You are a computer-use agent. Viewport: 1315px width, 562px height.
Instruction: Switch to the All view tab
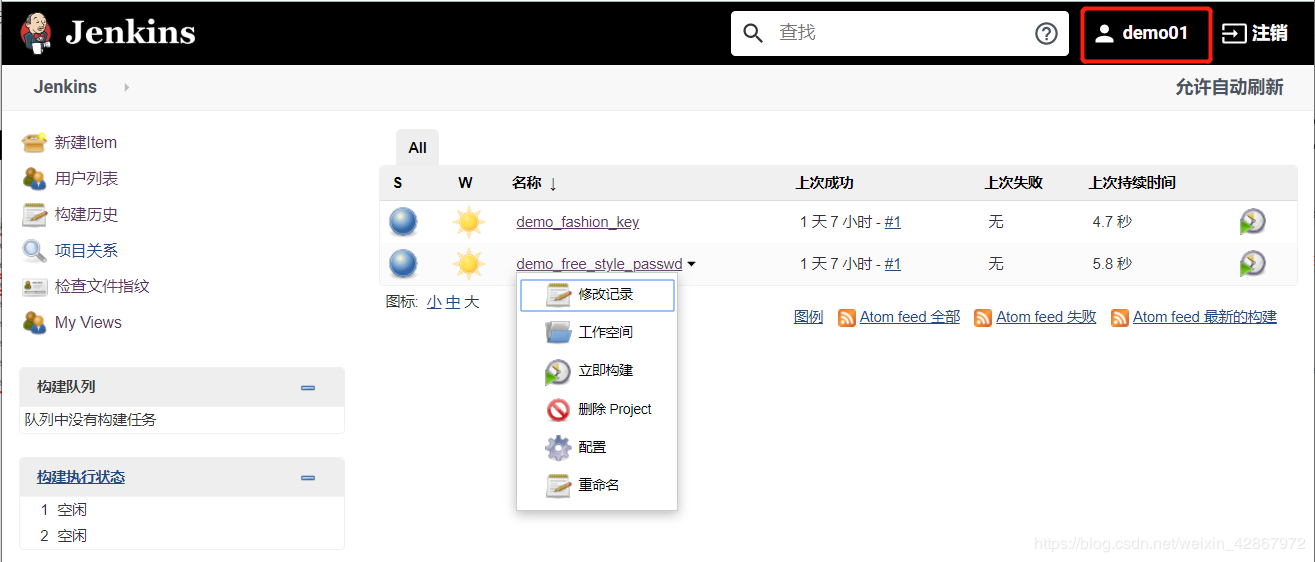417,147
